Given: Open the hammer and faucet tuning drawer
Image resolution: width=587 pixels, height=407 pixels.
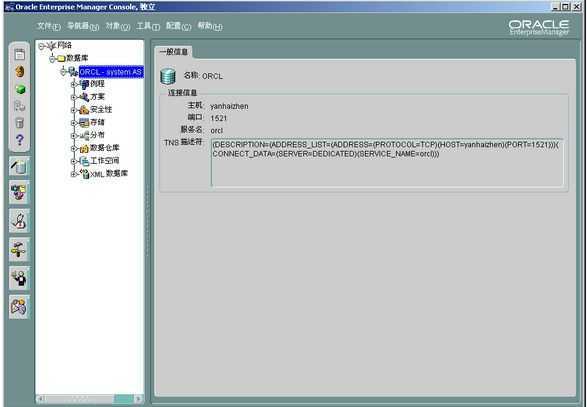Looking at the screenshot, I should pos(19,249).
